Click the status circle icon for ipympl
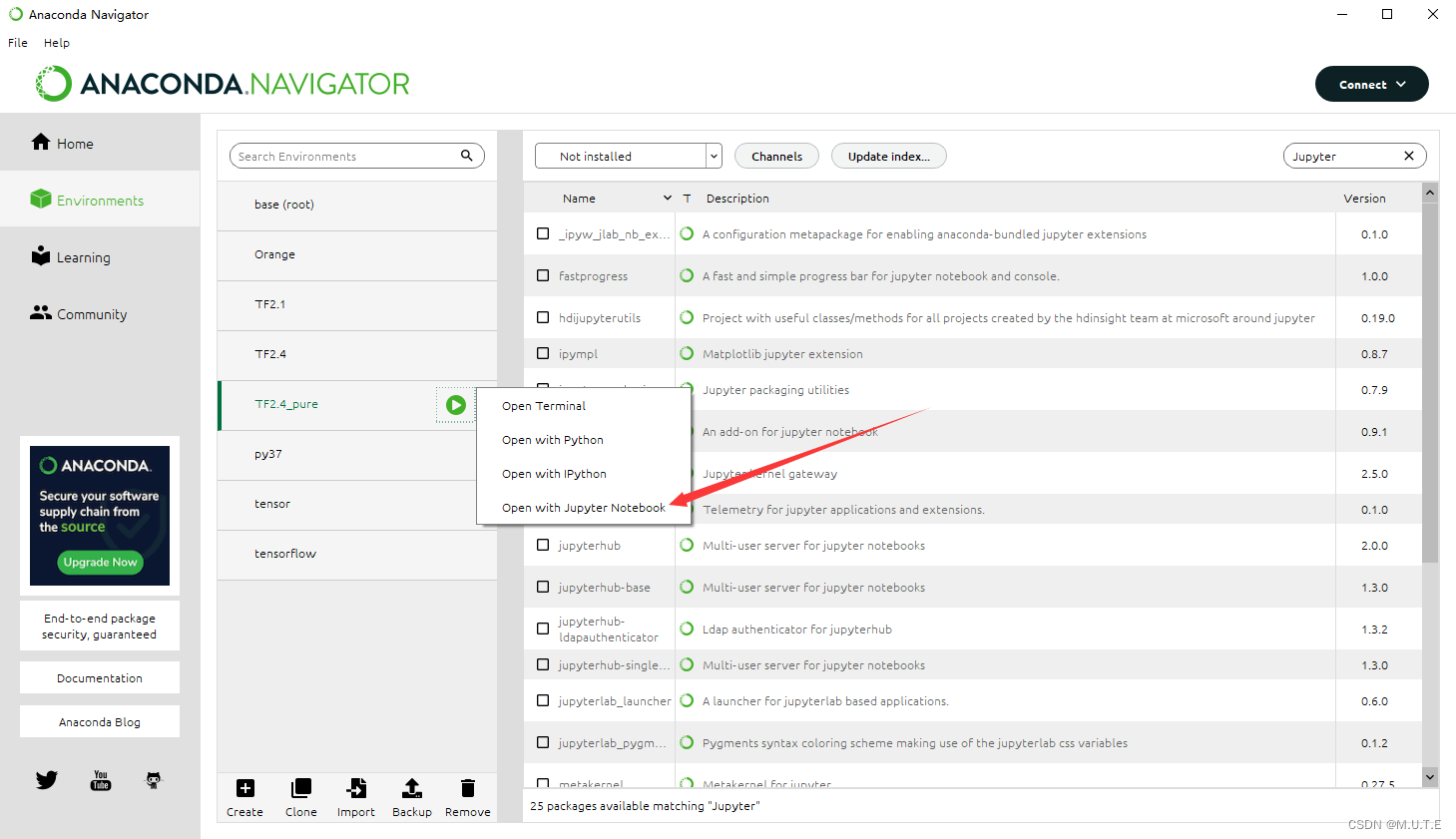The width and height of the screenshot is (1456, 839). pos(687,353)
